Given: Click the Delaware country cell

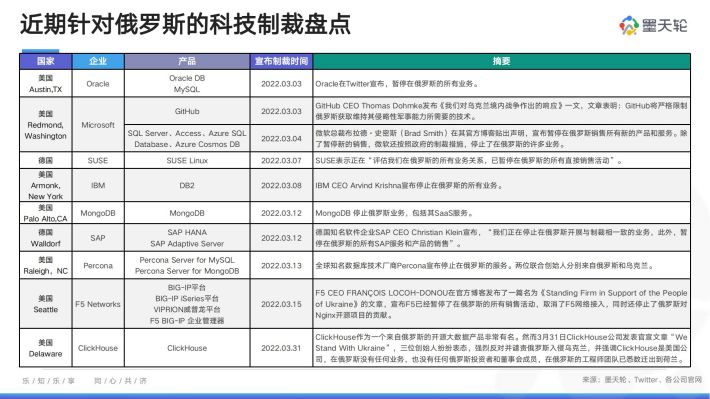Looking at the screenshot, I should point(46,348).
